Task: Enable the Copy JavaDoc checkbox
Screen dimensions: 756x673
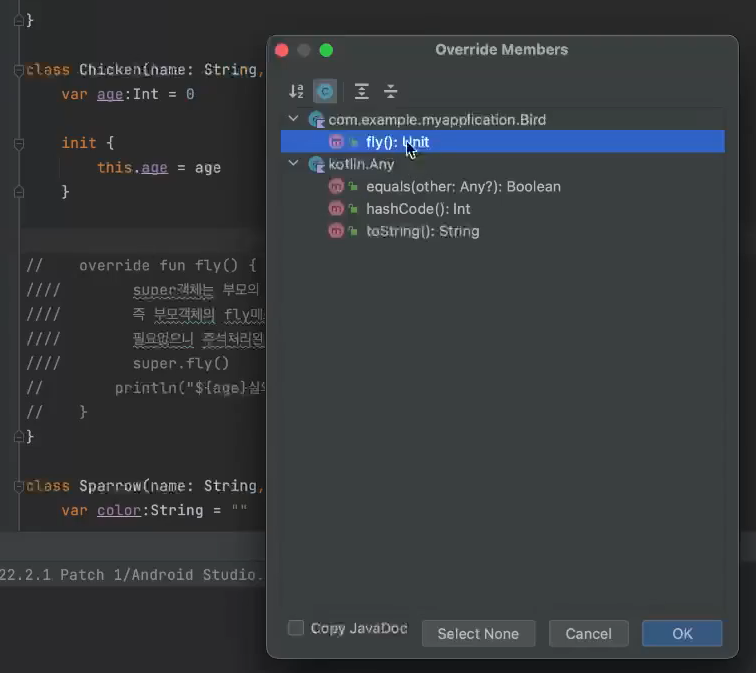Action: (296, 628)
